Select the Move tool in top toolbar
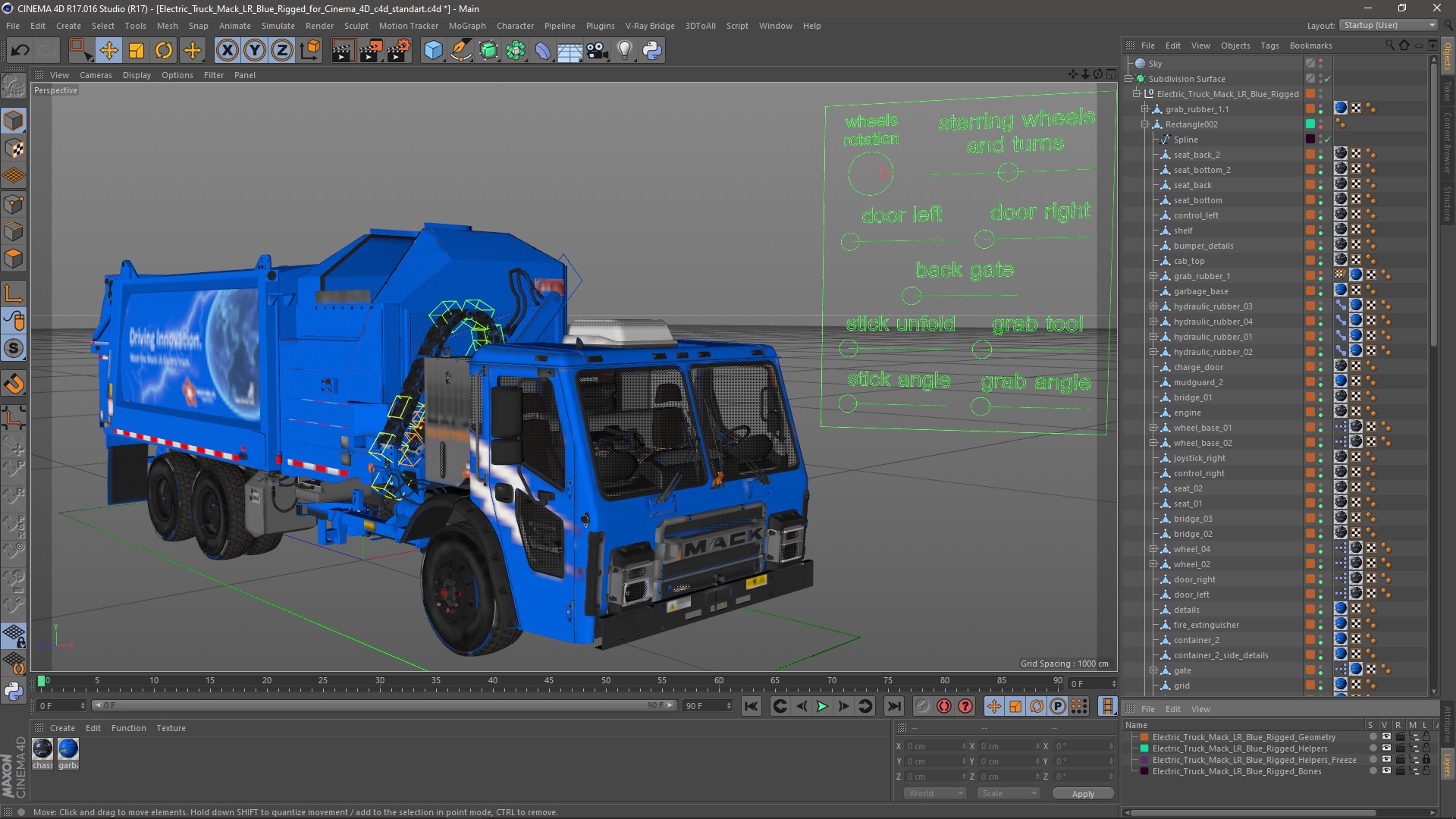This screenshot has width=1456, height=819. coord(108,51)
